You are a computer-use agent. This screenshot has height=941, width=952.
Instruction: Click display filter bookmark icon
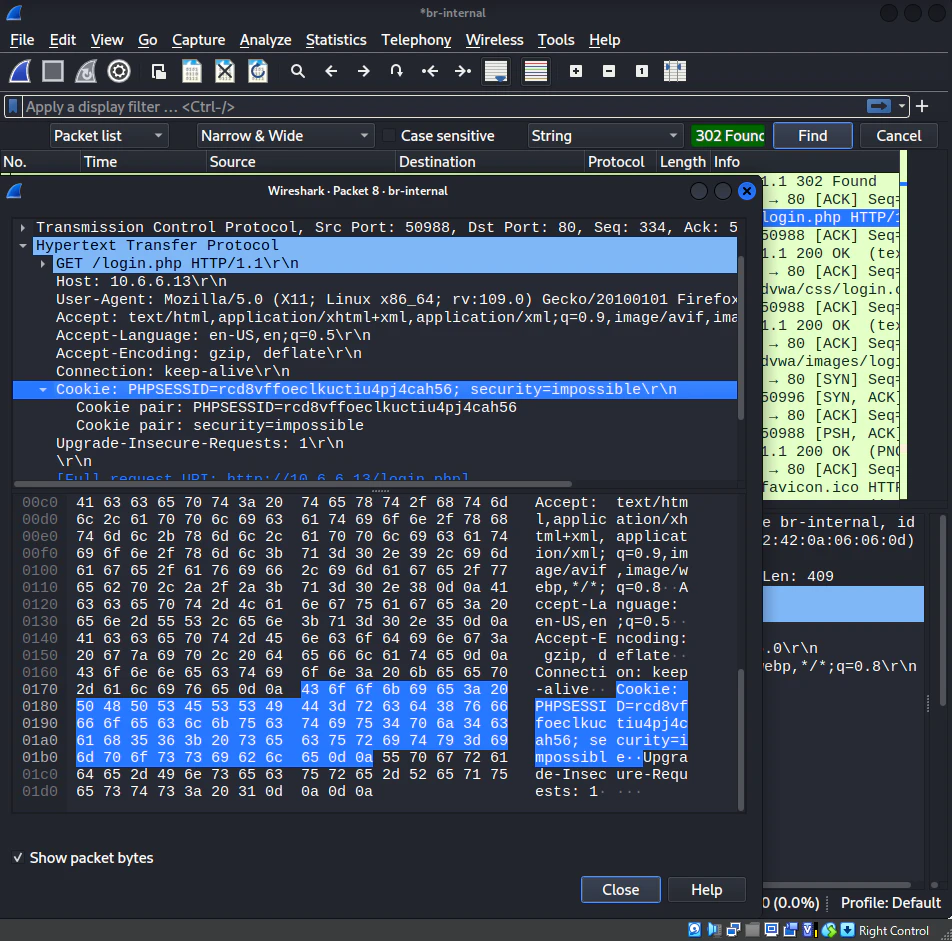click(13, 107)
